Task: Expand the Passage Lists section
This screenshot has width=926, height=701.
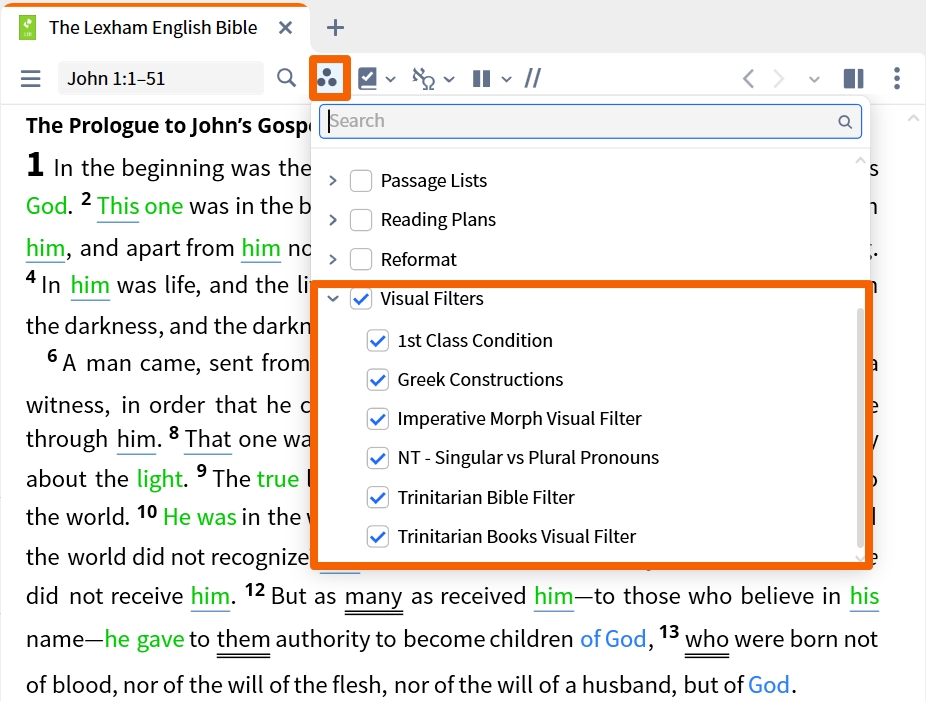Action: pyautogui.click(x=333, y=181)
